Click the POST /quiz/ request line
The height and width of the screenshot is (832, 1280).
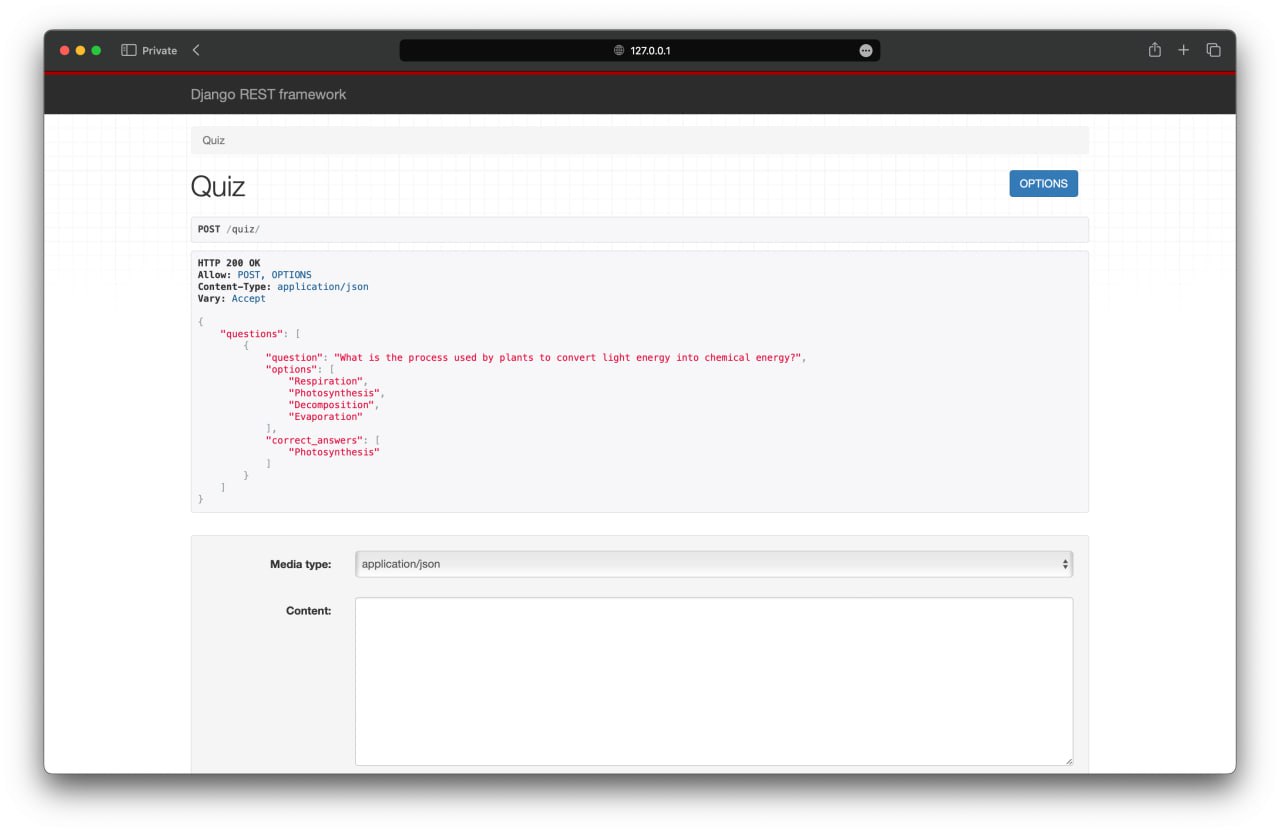229,229
